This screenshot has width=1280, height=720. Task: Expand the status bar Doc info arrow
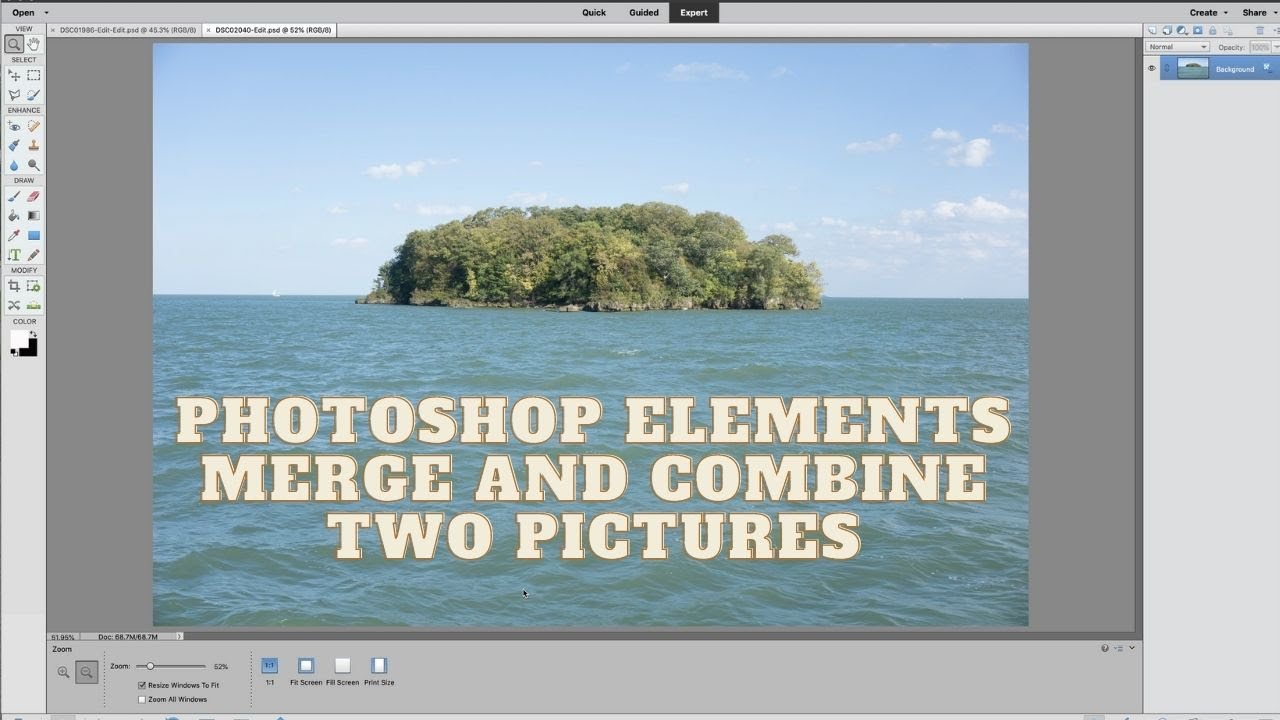179,636
